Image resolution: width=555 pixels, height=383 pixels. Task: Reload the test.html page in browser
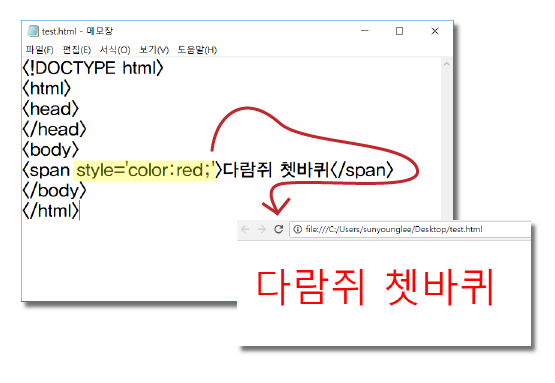[x=279, y=229]
